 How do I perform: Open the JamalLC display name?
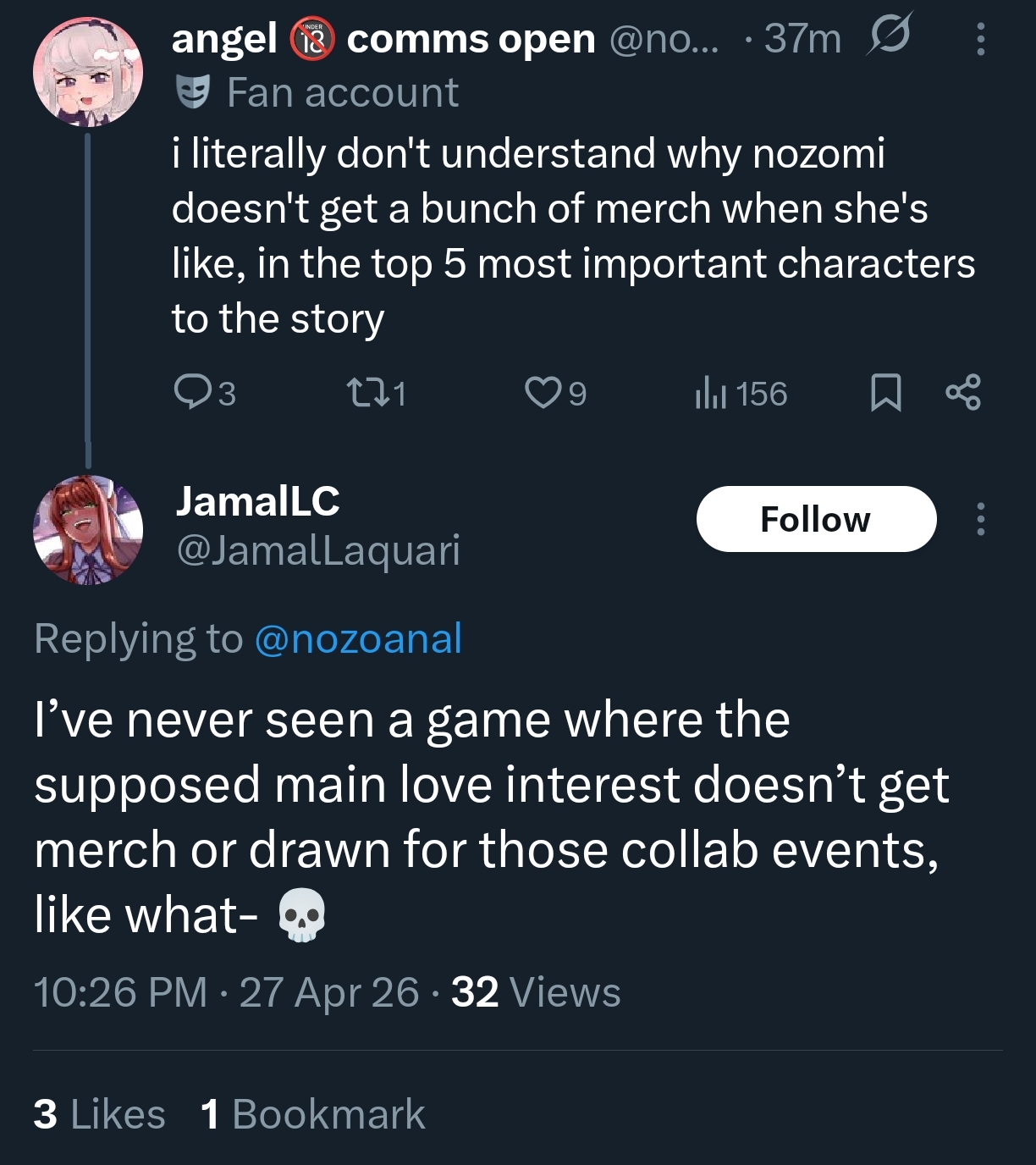[257, 501]
